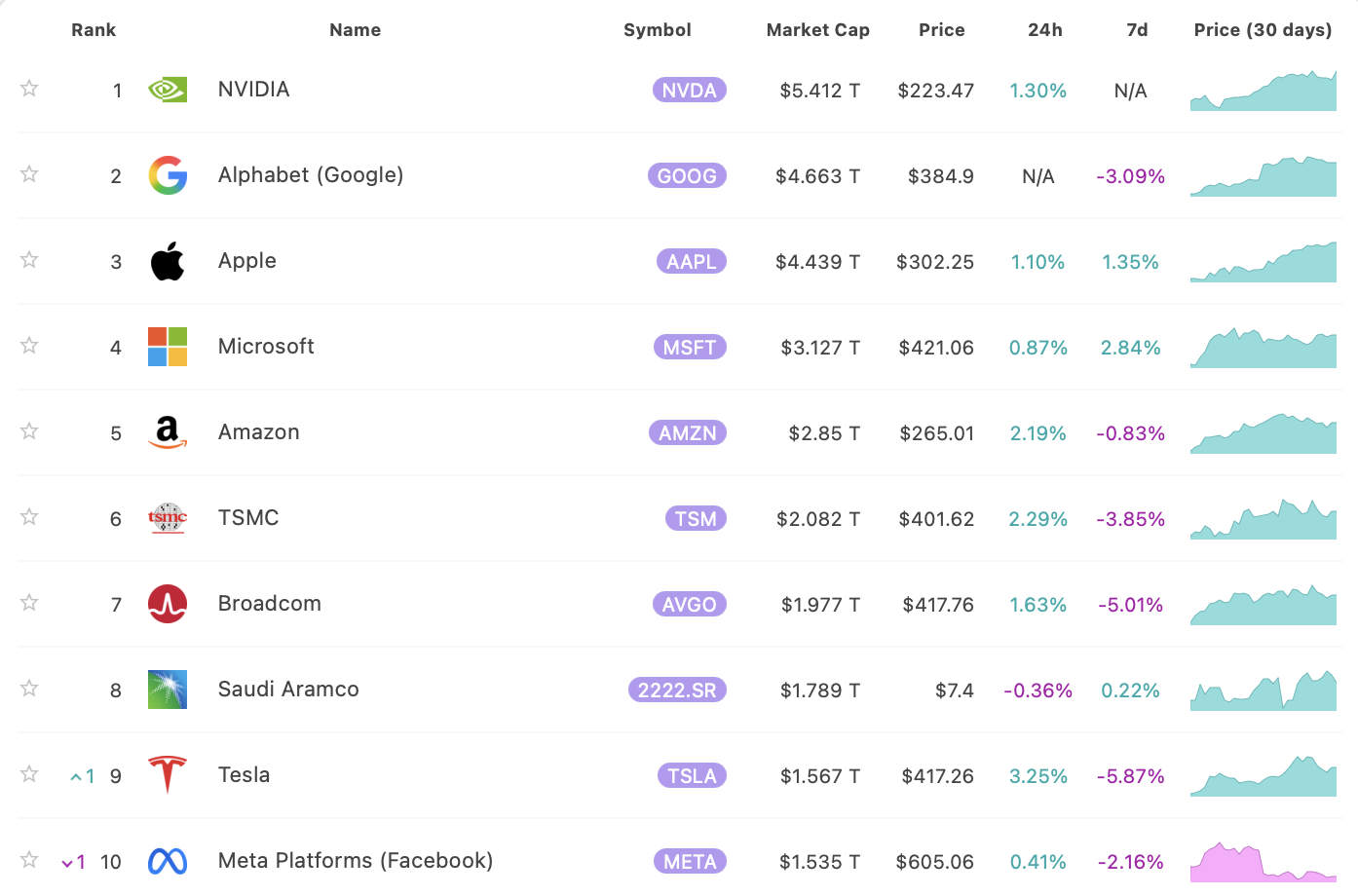Viewport: 1358px width, 896px height.
Task: Click the NVIDIA company logo
Action: 168,91
